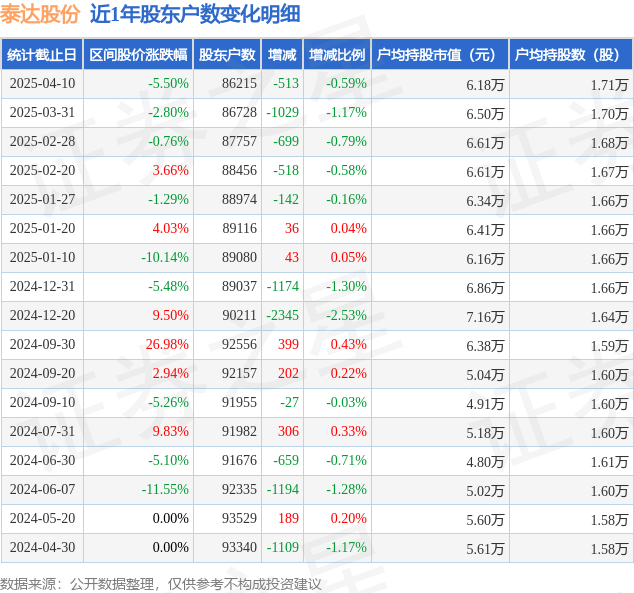Click the 泰达股份 title text
The width and height of the screenshot is (634, 593).
point(40,14)
